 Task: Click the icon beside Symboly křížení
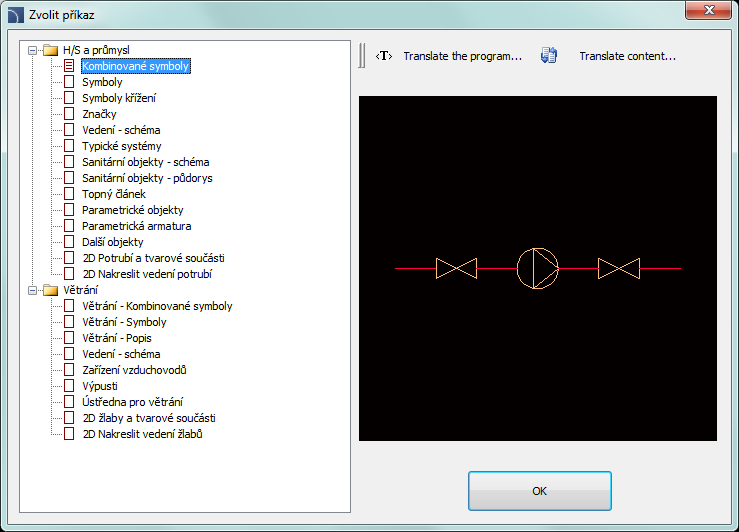[69, 98]
